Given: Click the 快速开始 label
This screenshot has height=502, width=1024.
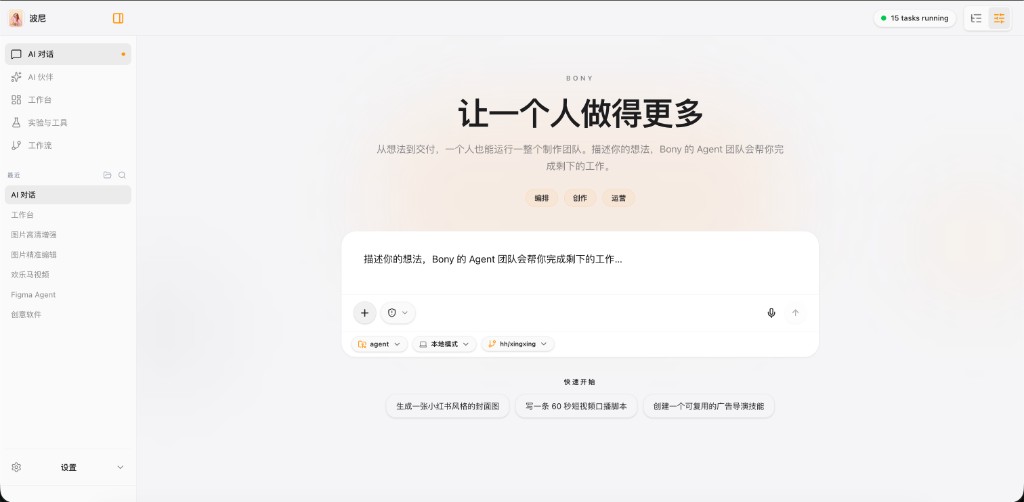Looking at the screenshot, I should (580, 382).
